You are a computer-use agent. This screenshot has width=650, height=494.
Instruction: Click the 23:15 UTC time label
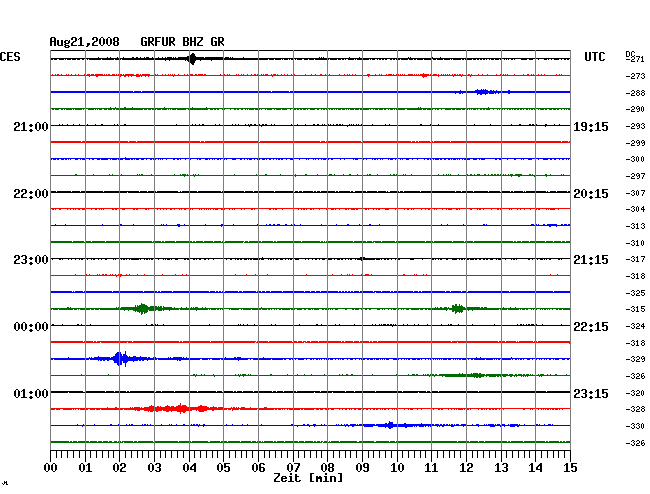(591, 393)
